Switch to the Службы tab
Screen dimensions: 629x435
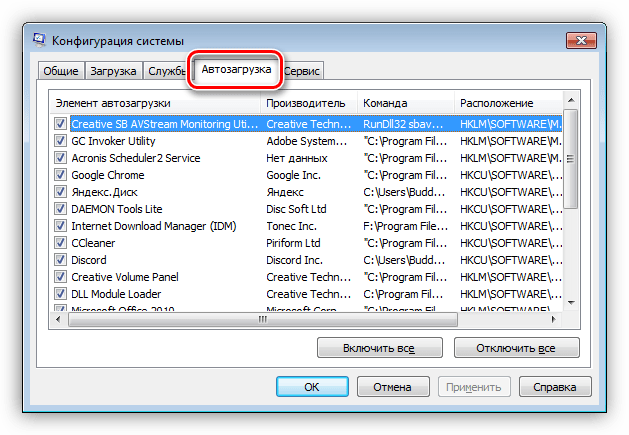166,71
